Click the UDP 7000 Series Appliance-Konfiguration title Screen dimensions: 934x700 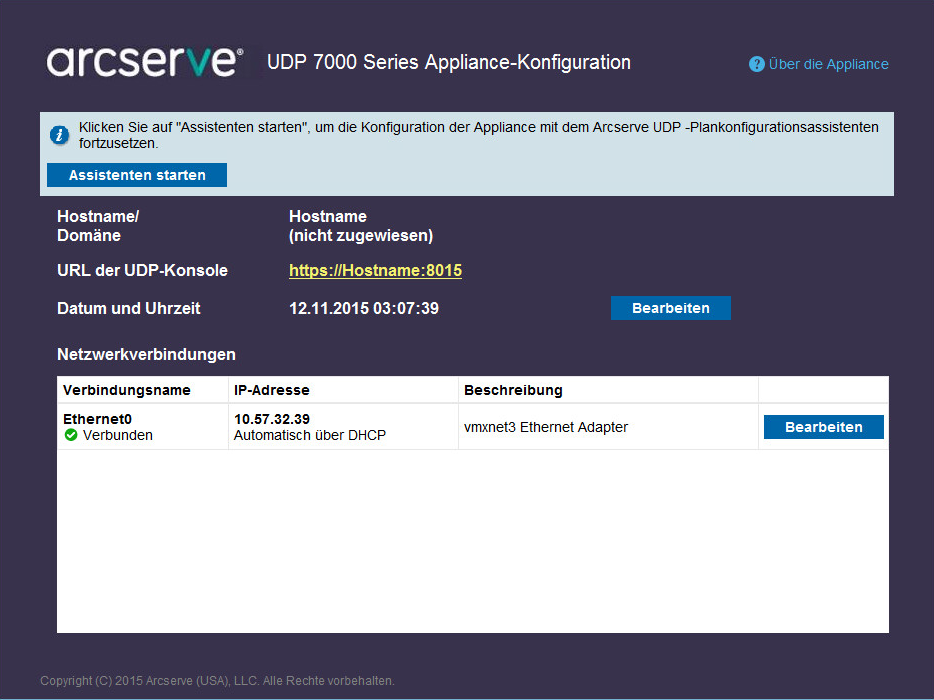click(x=449, y=62)
